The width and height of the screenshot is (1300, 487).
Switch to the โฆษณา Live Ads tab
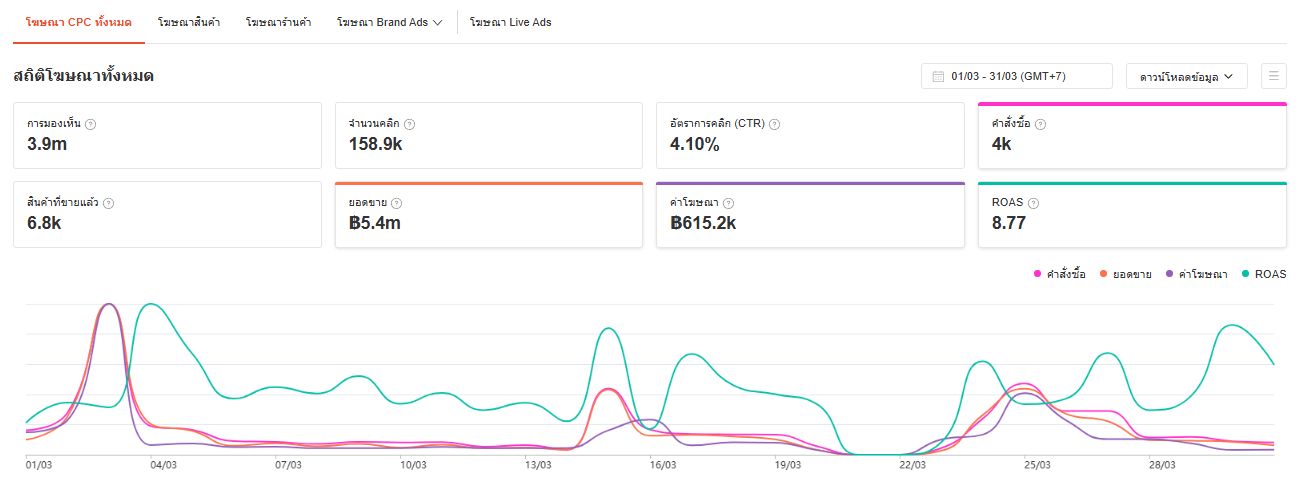coord(510,22)
